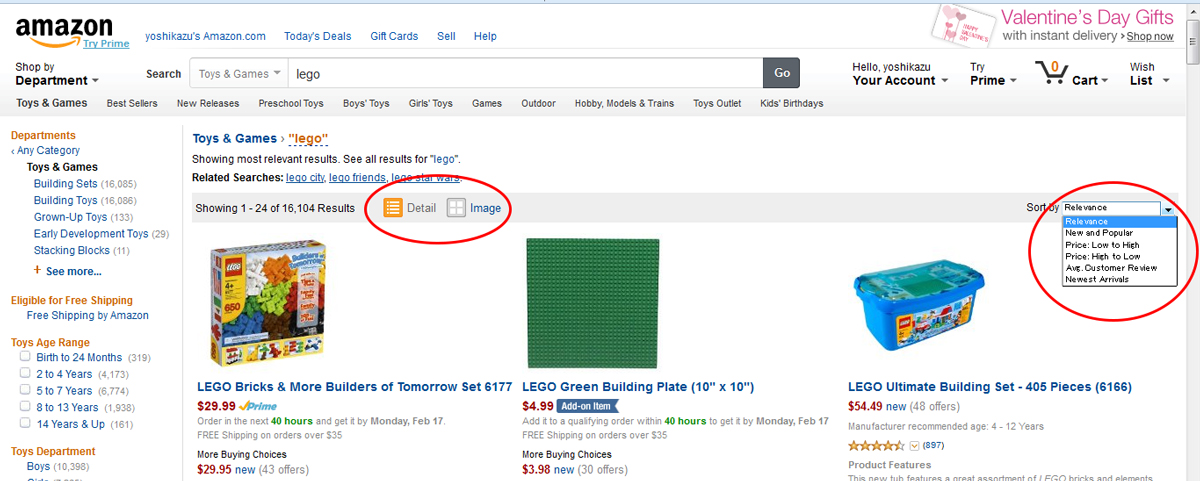Image resolution: width=1200 pixels, height=481 pixels.
Task: Select 'Price: Low to High' sort option
Action: tap(1102, 245)
